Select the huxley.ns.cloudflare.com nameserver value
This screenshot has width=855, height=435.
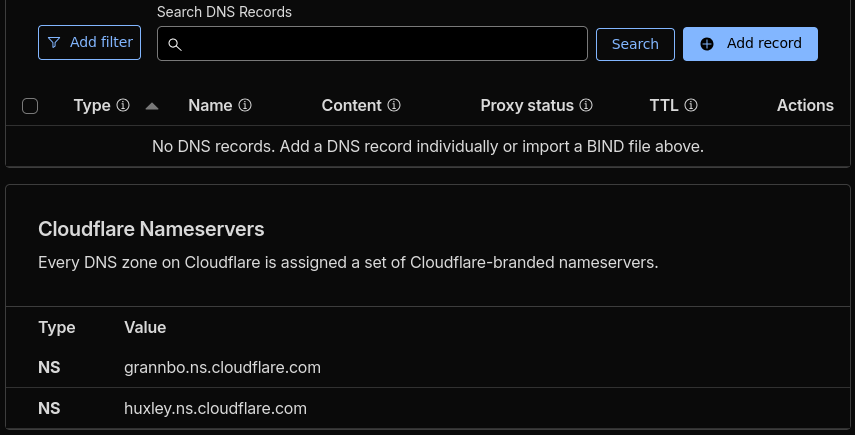click(215, 408)
